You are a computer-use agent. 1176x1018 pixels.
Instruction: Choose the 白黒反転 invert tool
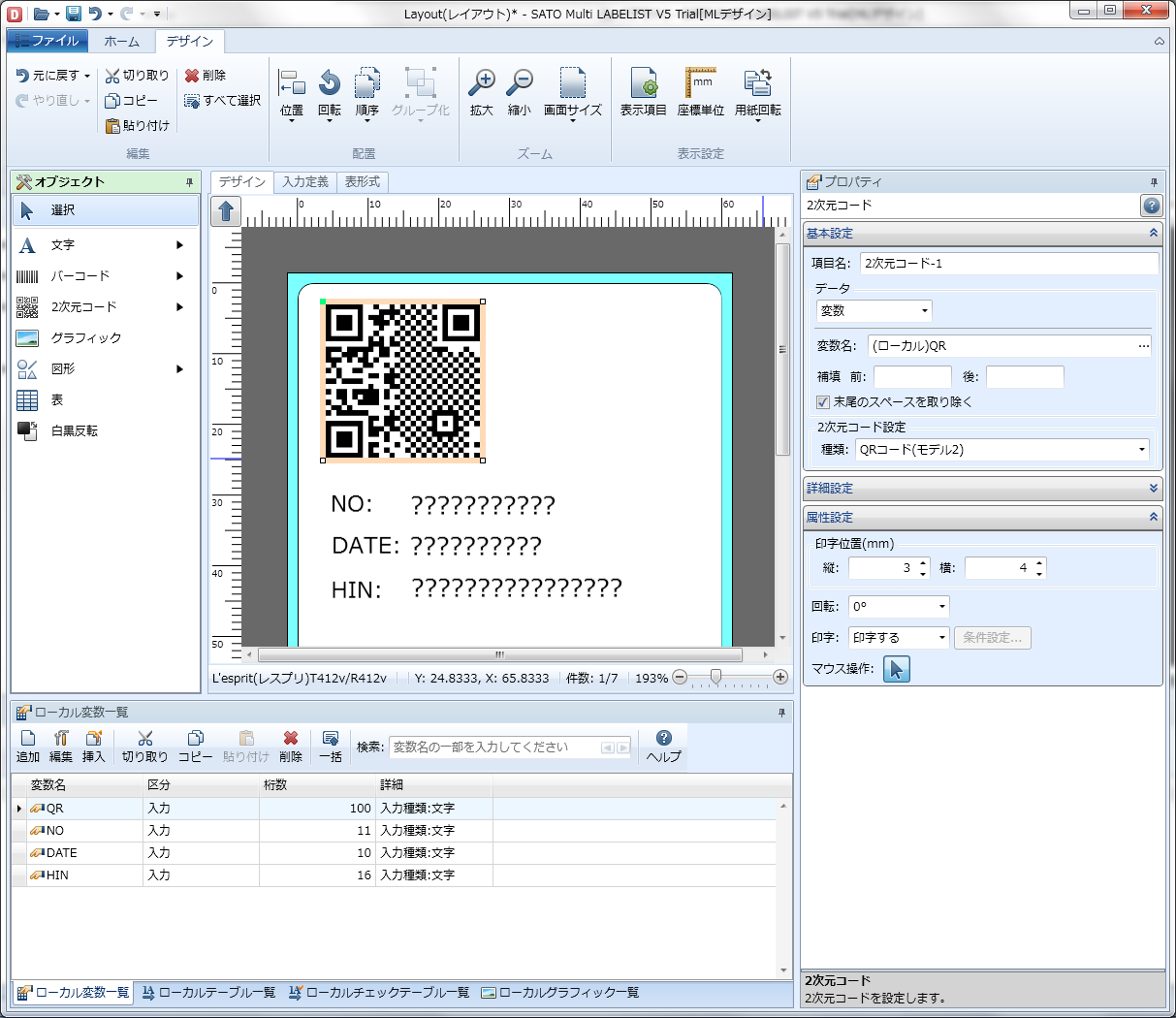coord(74,431)
